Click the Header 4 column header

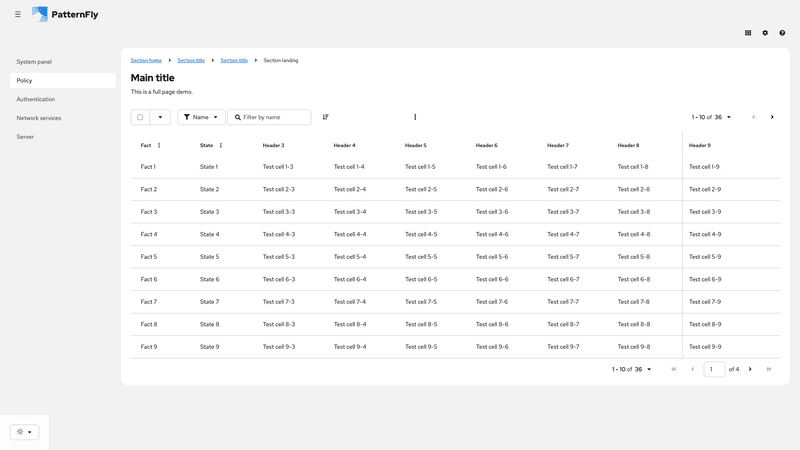pos(344,145)
